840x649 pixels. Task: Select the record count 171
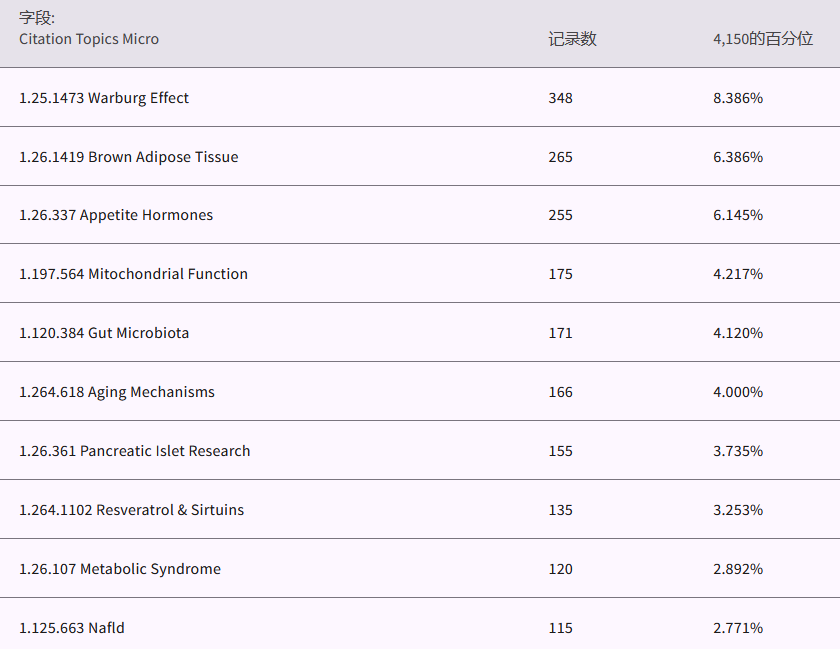pos(560,333)
